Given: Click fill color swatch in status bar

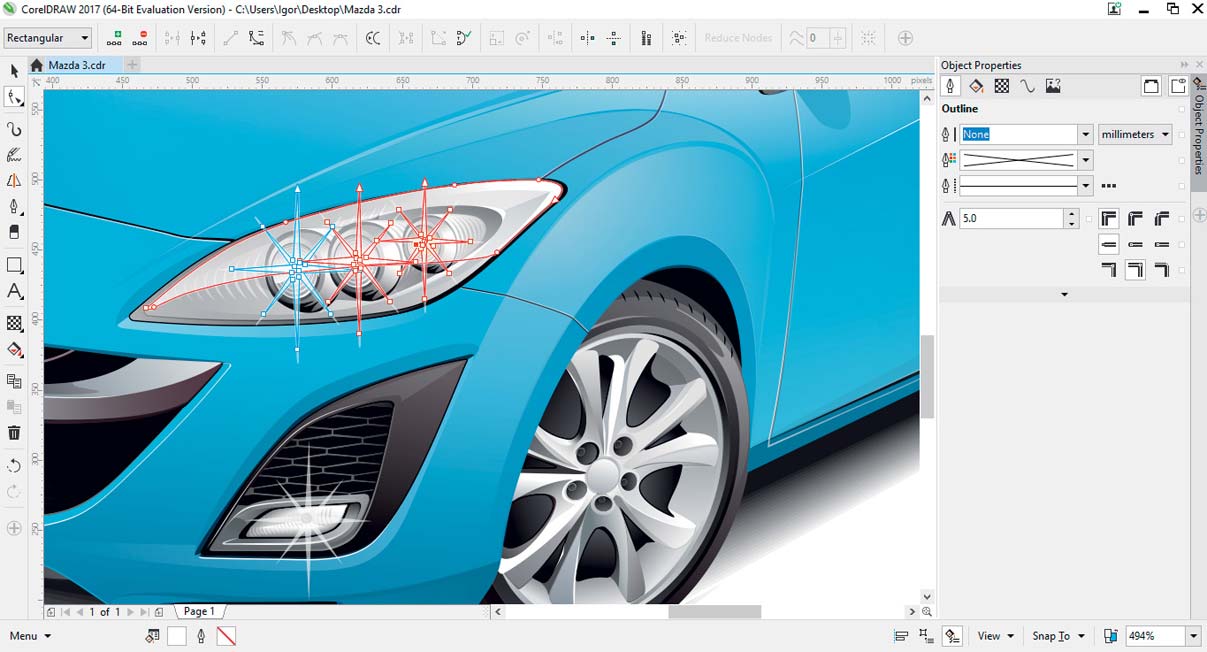Looking at the screenshot, I should point(176,636).
